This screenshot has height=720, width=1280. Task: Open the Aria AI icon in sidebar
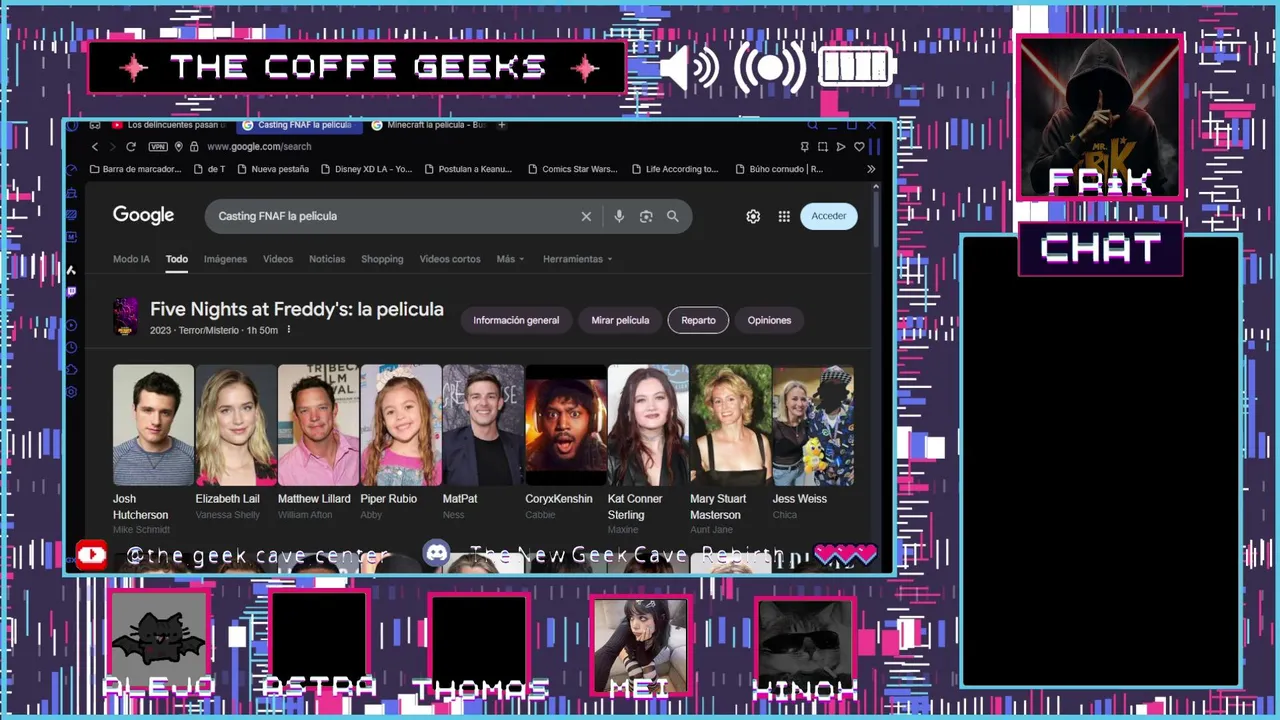71,270
